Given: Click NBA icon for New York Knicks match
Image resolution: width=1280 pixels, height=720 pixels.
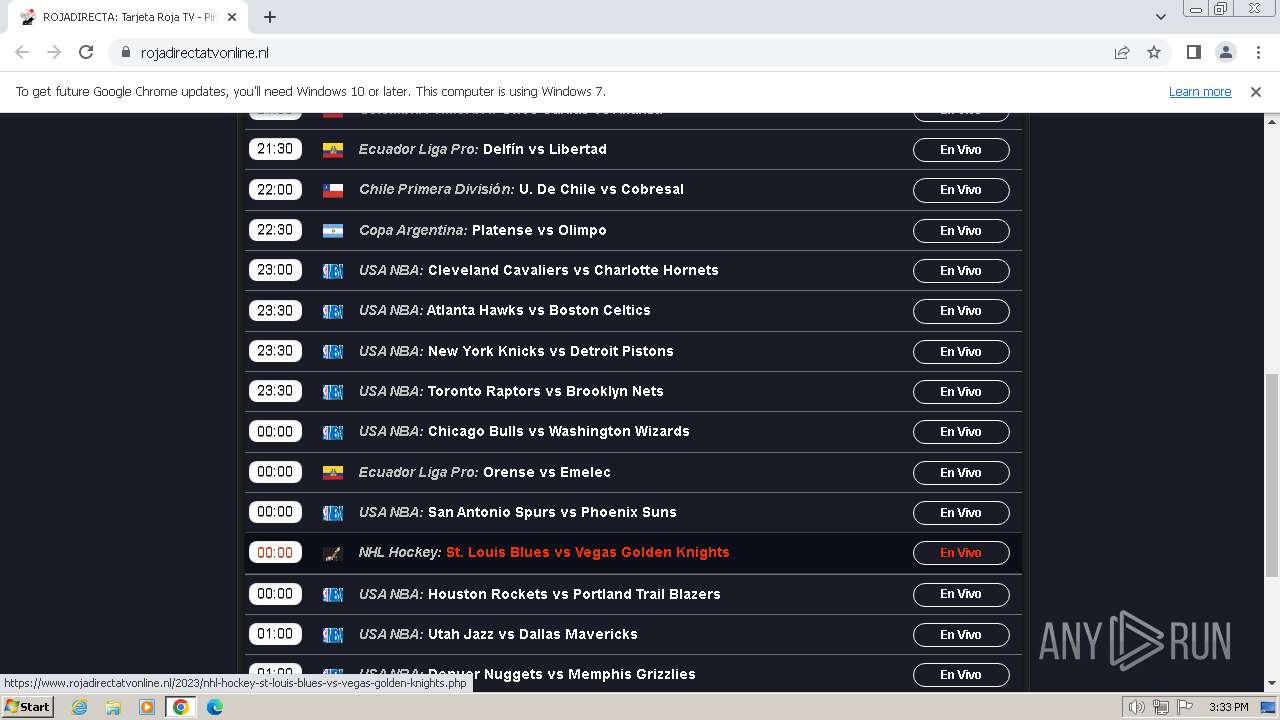Looking at the screenshot, I should click(x=333, y=352).
